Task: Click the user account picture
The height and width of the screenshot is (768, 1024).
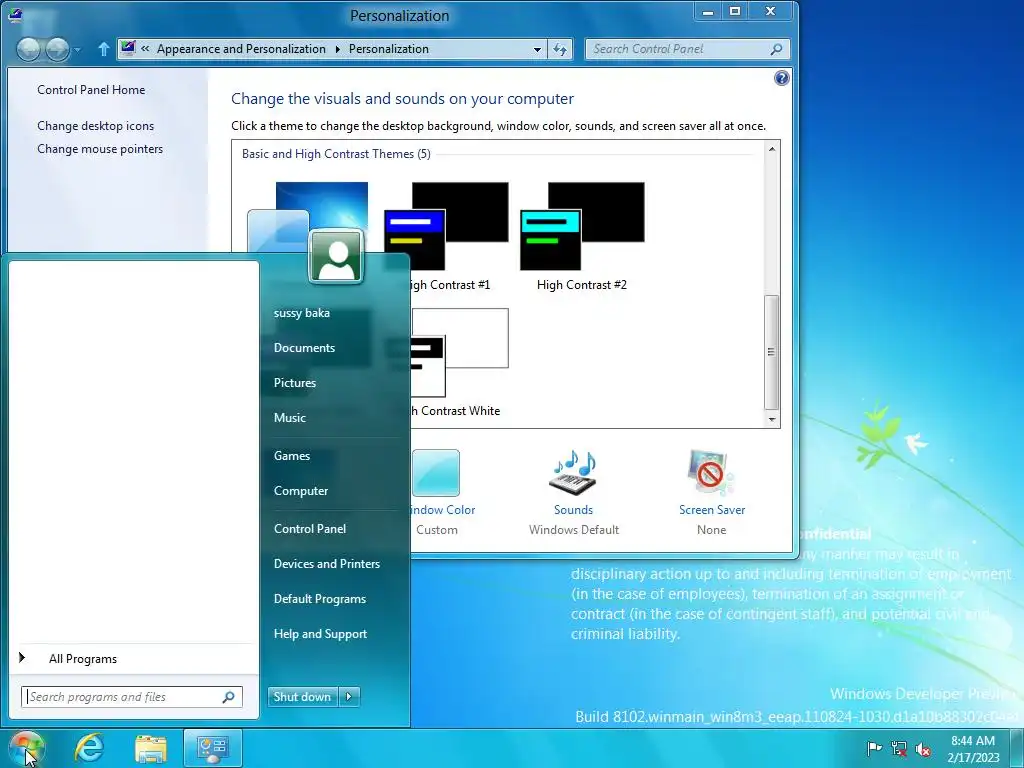Action: [x=336, y=257]
